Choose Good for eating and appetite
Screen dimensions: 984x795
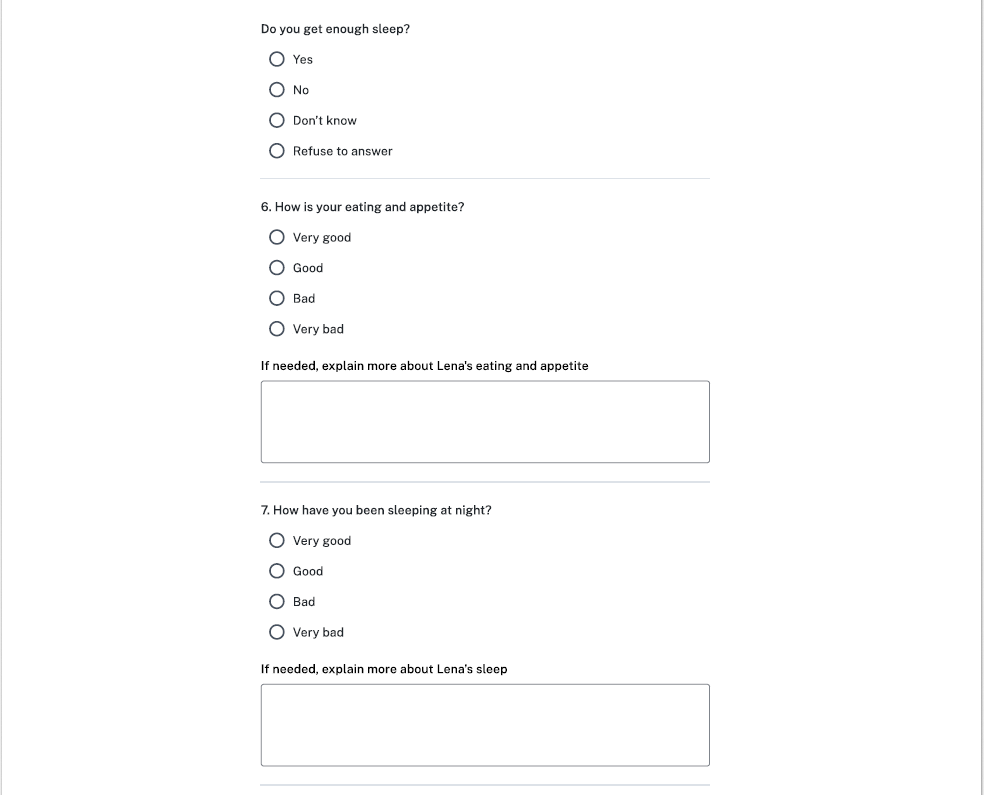pyautogui.click(x=277, y=268)
